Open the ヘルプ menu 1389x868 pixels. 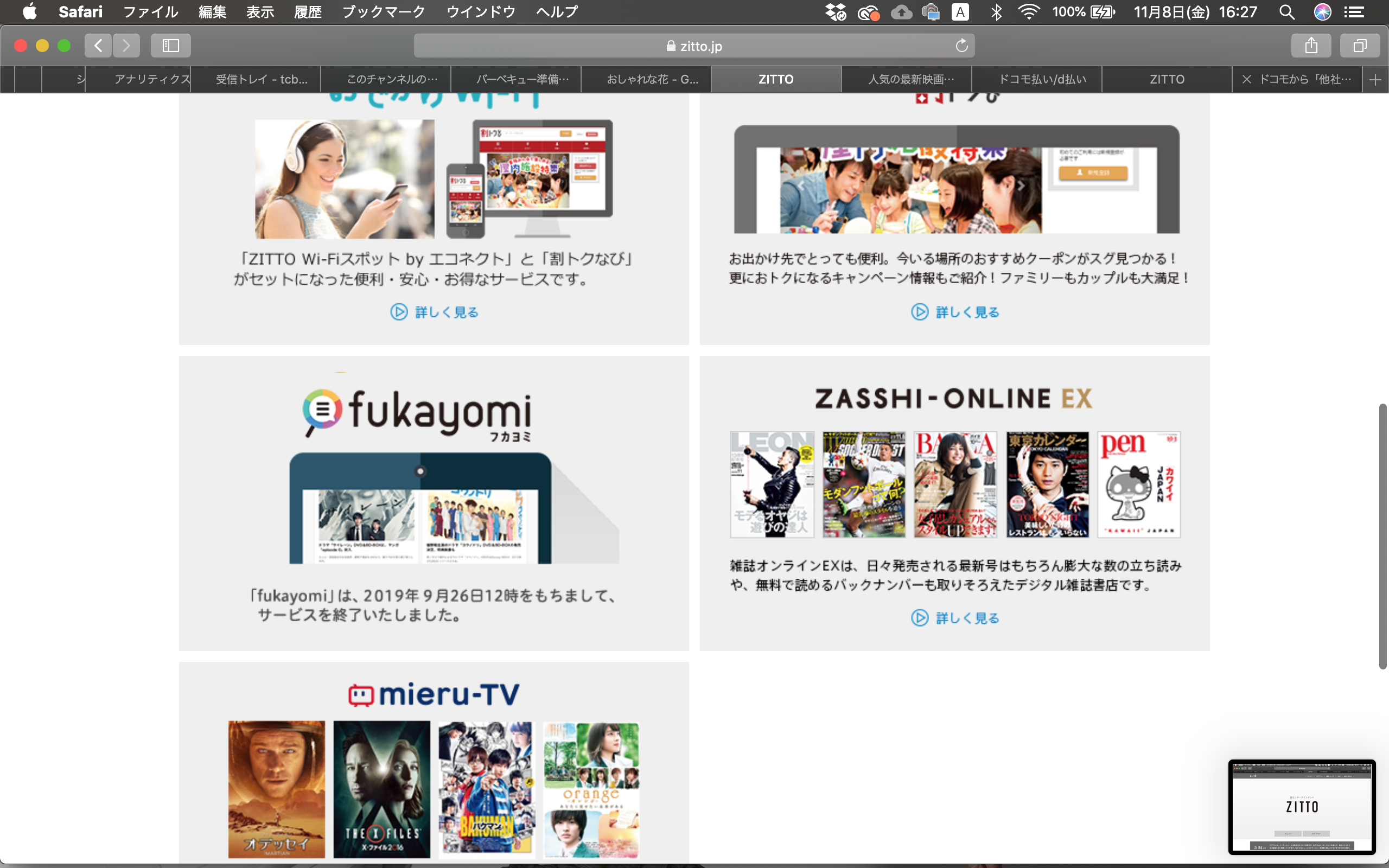[557, 11]
